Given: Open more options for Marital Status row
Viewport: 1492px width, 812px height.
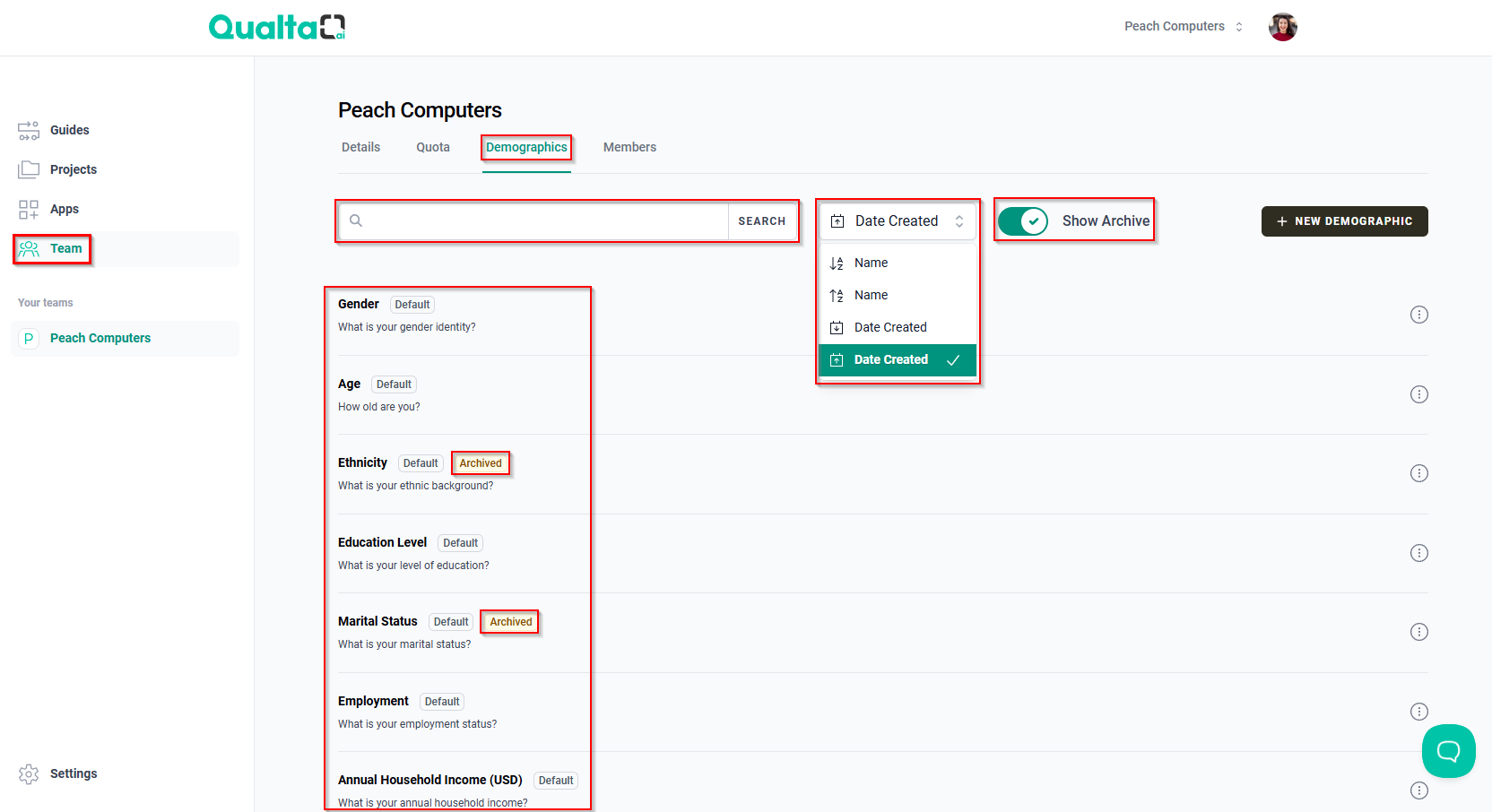Looking at the screenshot, I should tap(1419, 632).
